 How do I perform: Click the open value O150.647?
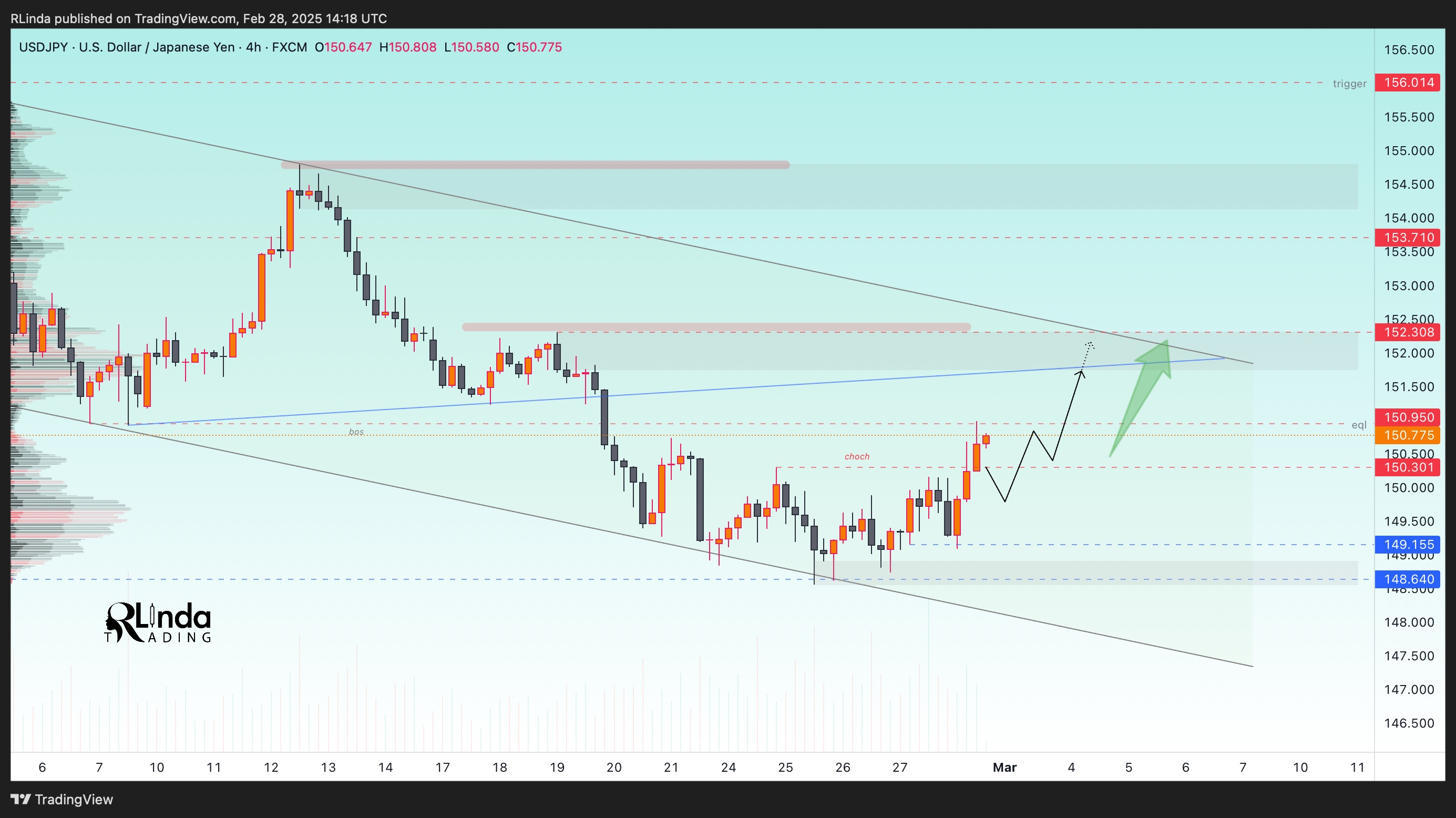pyautogui.click(x=343, y=47)
